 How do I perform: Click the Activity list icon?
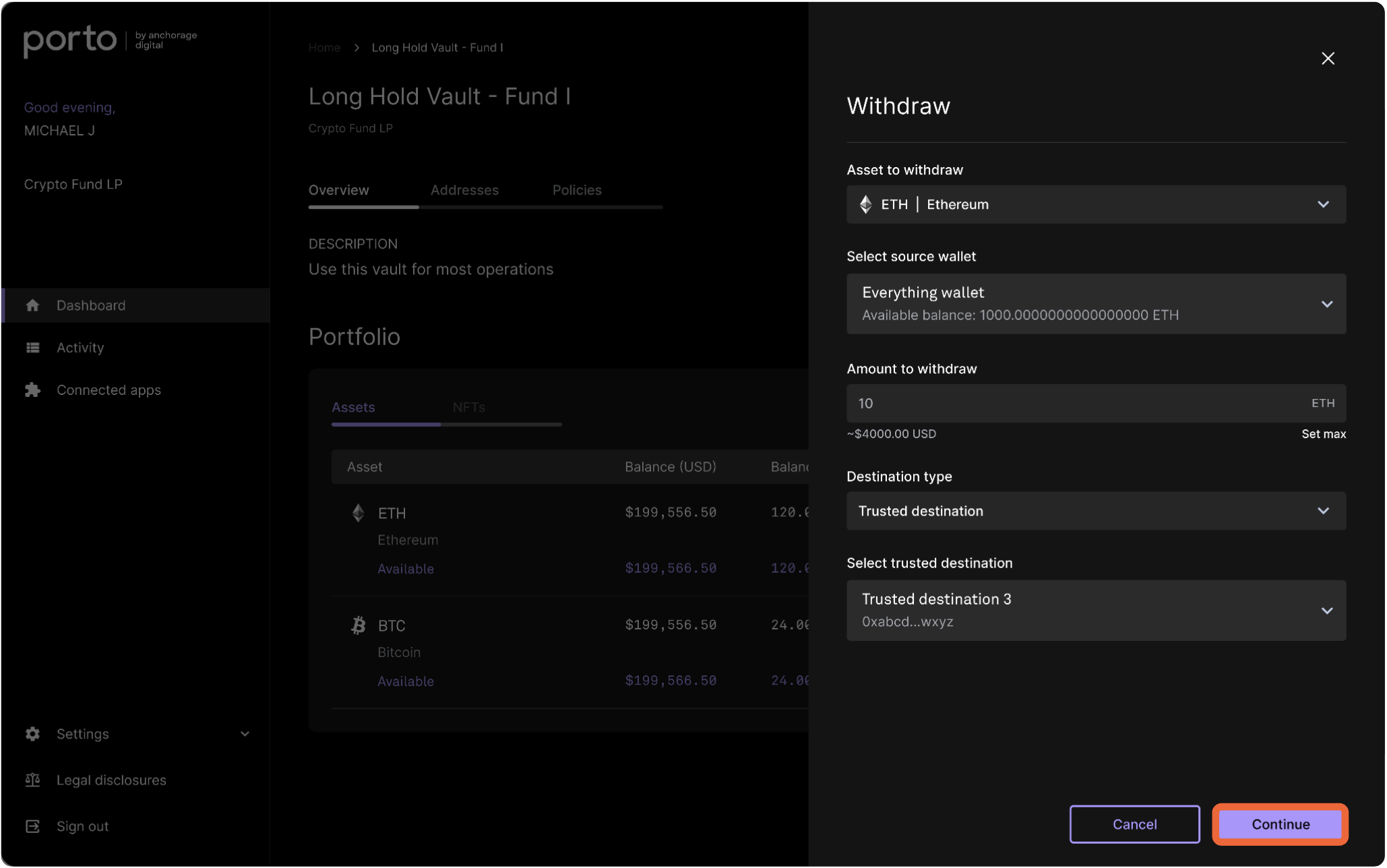tap(32, 348)
